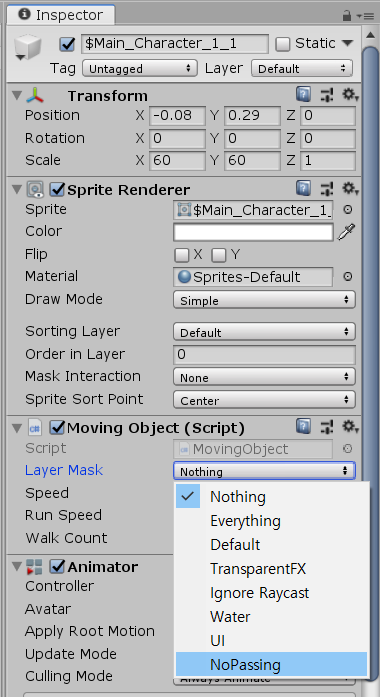Open the Draw Mode dropdown
The width and height of the screenshot is (380, 697).
(264, 300)
